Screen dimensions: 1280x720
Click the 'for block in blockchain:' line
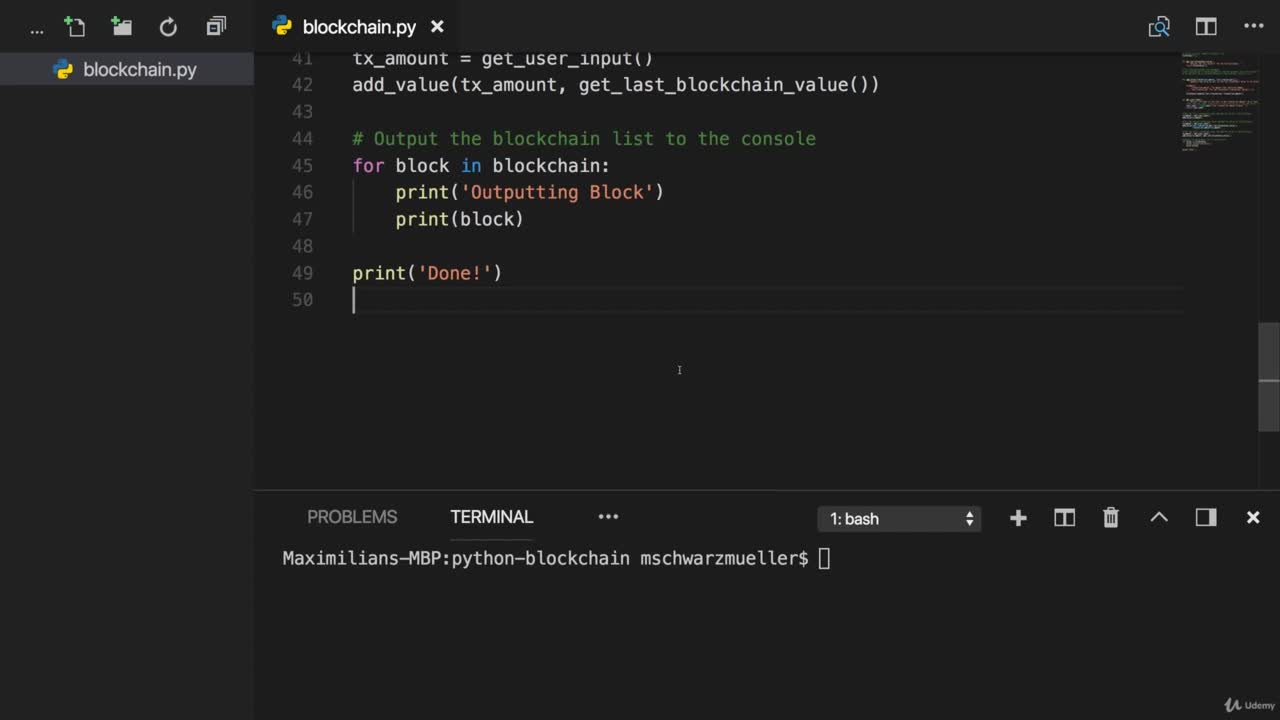click(x=481, y=165)
